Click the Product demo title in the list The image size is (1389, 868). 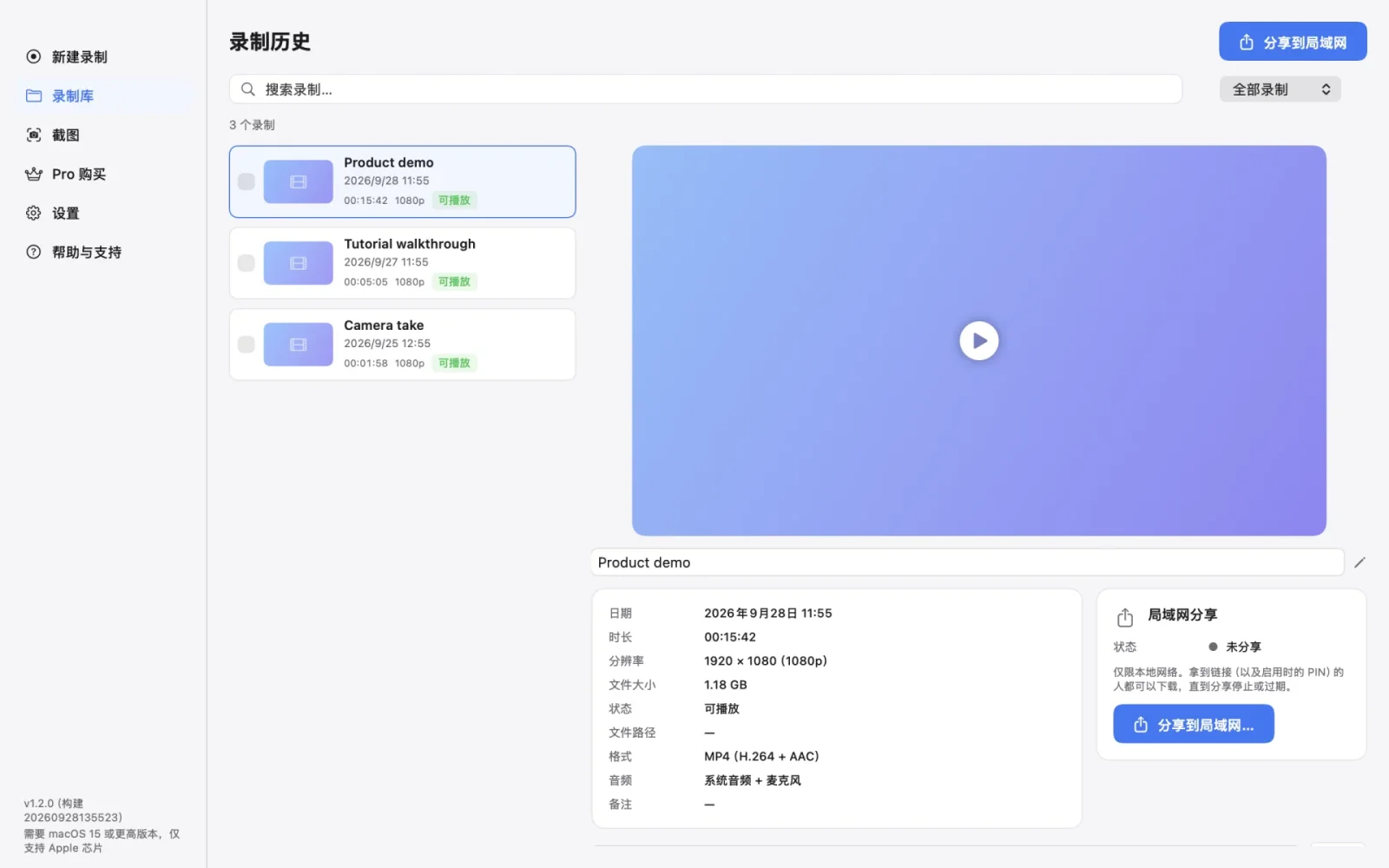click(389, 162)
